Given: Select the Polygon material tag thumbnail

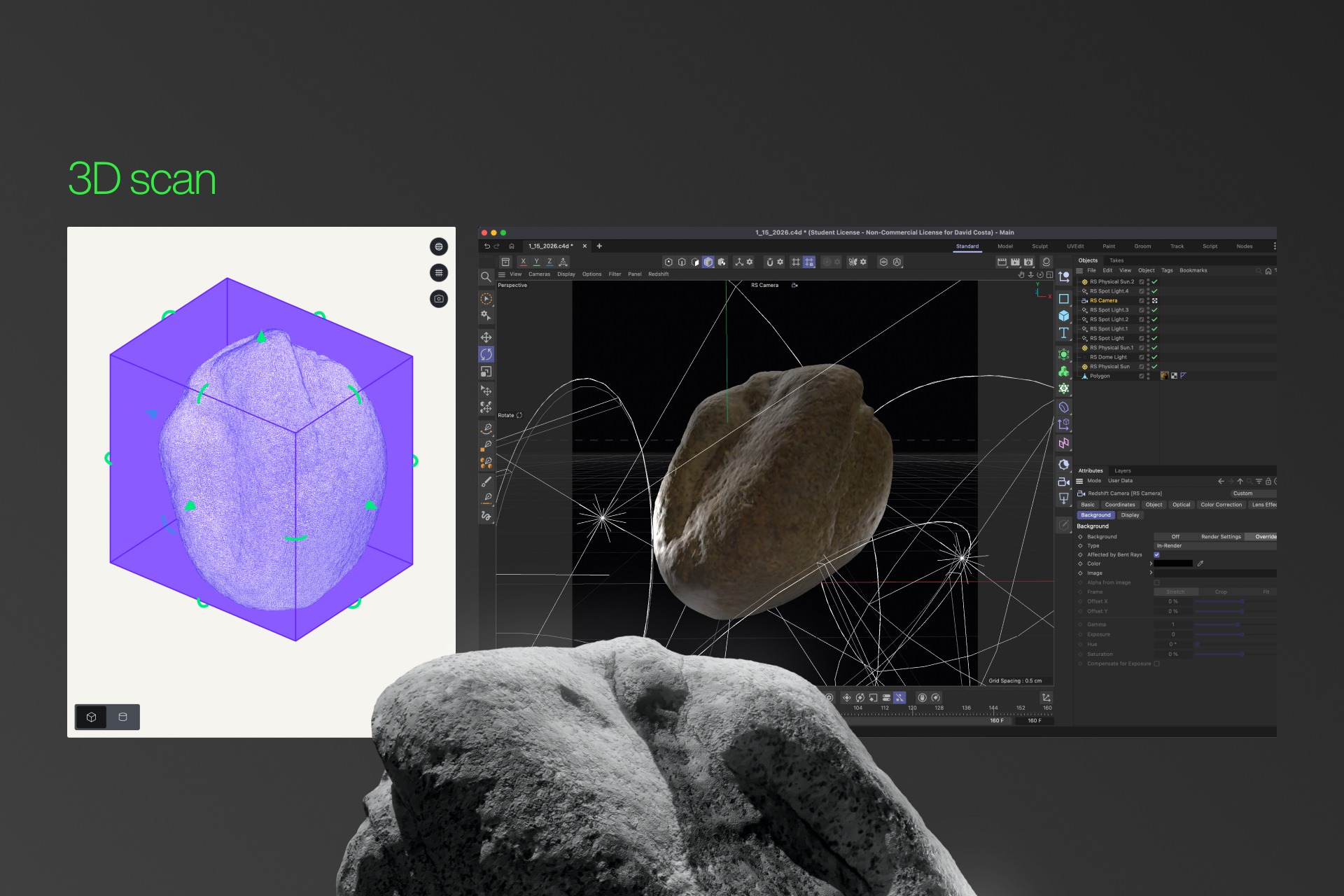Looking at the screenshot, I should pyautogui.click(x=1165, y=376).
